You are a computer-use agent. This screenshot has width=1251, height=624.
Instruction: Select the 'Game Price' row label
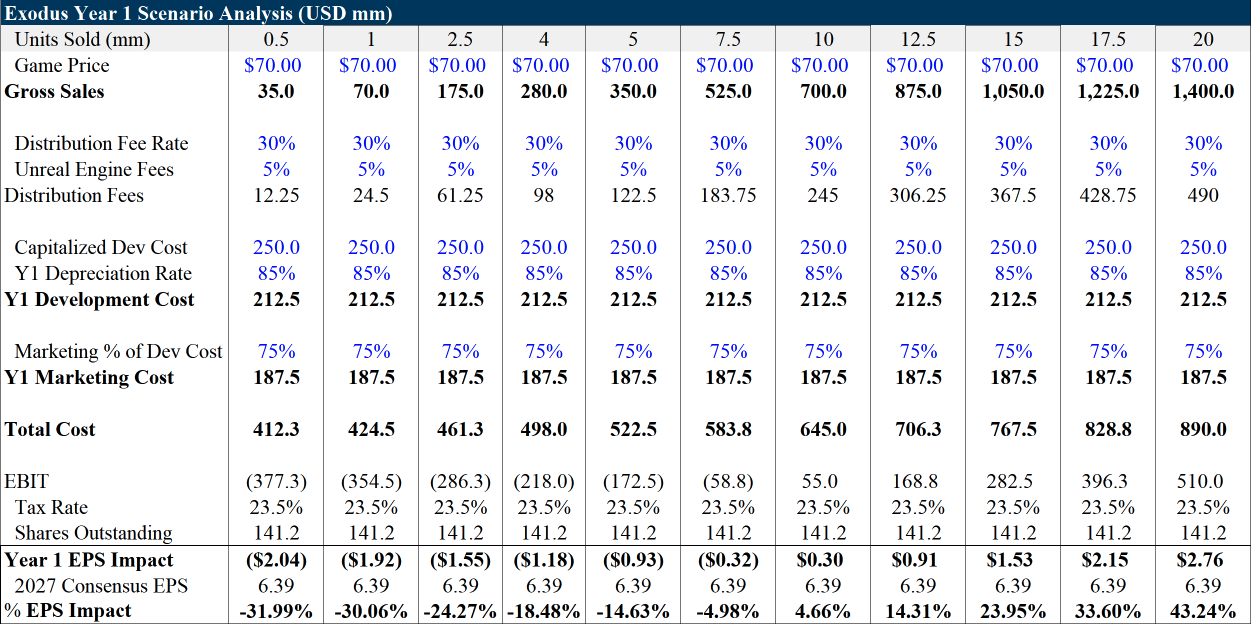click(62, 65)
